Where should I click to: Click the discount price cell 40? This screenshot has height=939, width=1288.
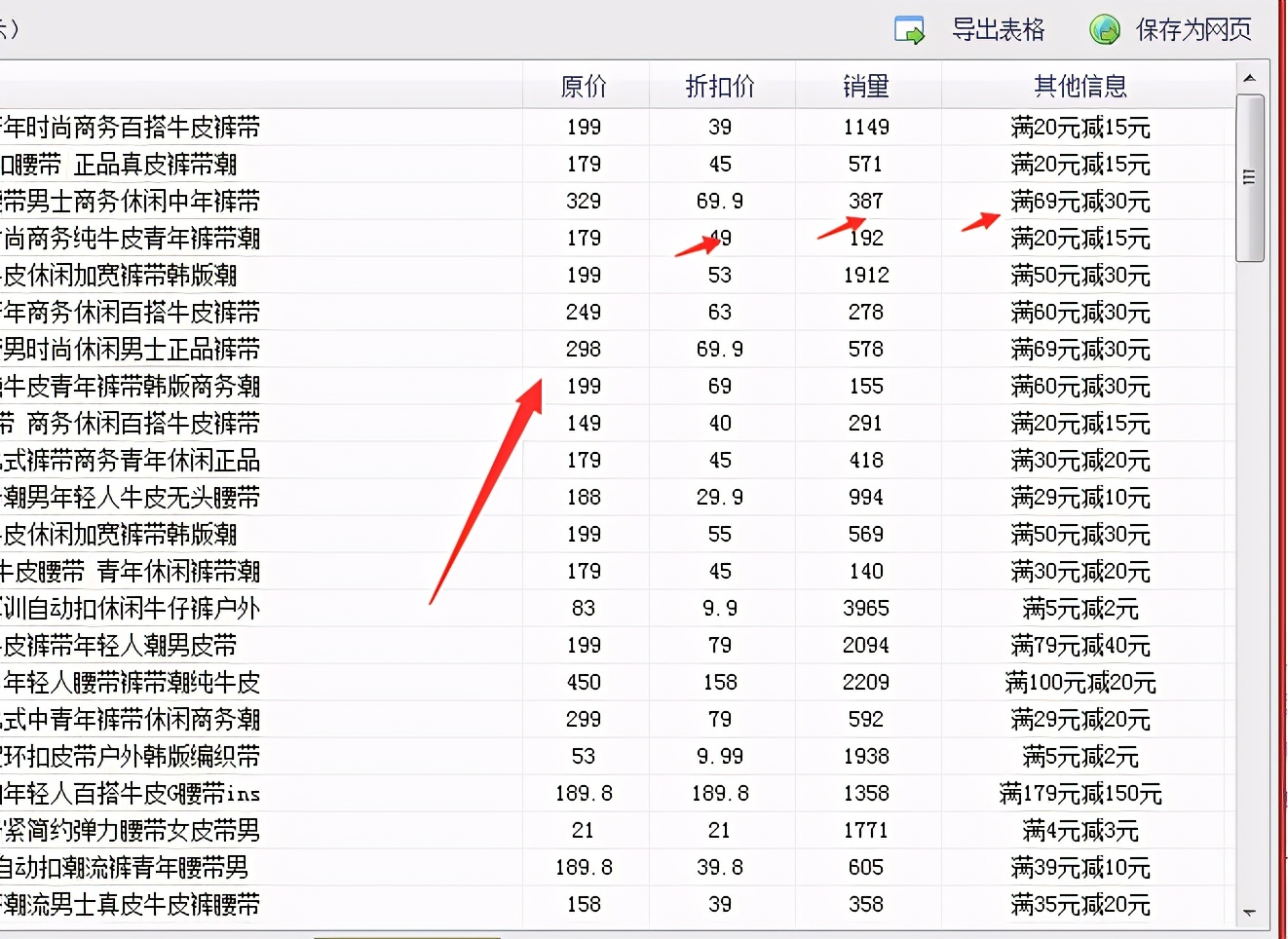click(721, 424)
